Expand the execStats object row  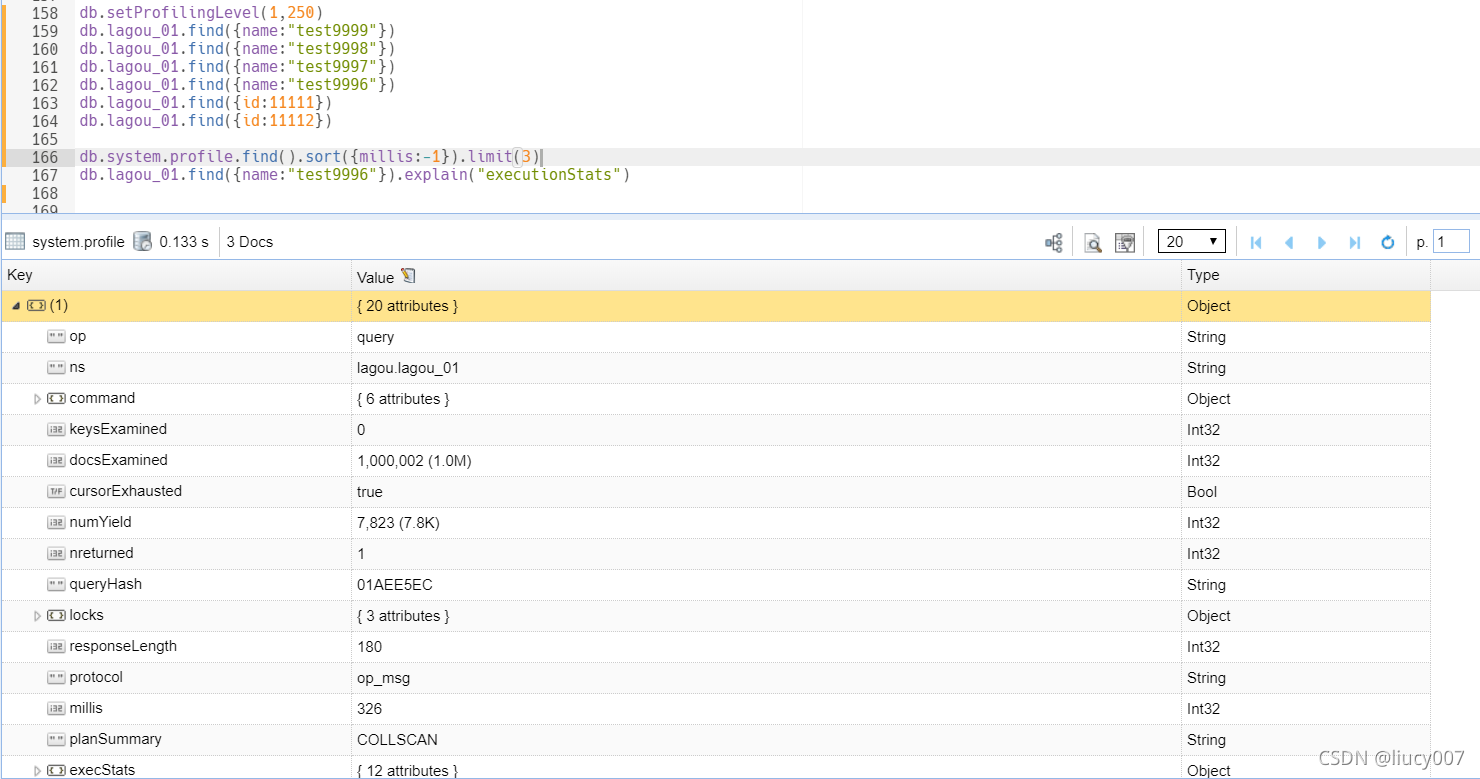[x=38, y=771]
